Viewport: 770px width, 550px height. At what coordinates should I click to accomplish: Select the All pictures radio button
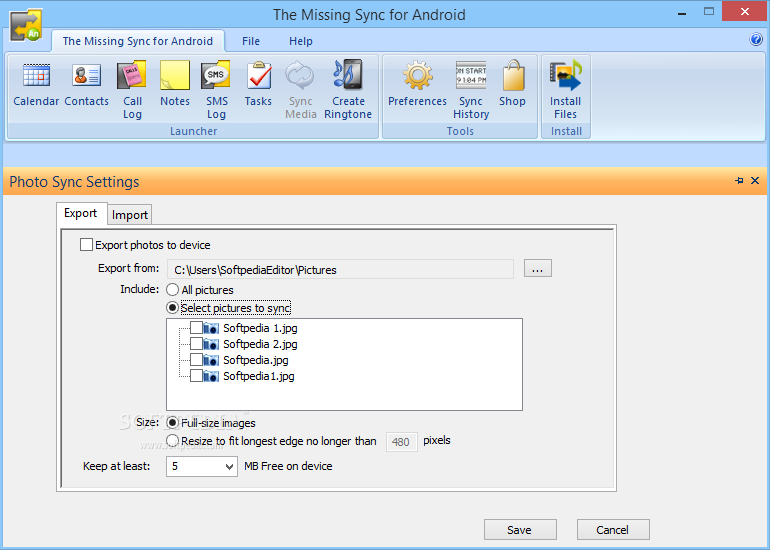pyautogui.click(x=172, y=290)
